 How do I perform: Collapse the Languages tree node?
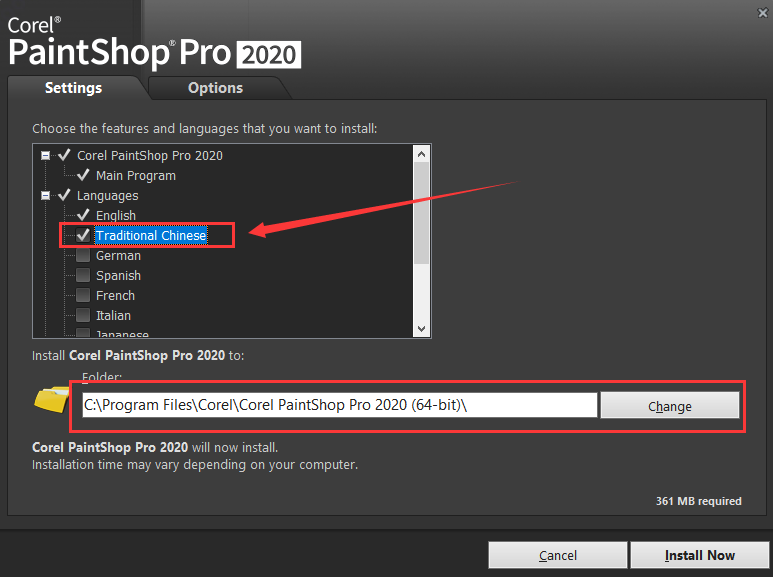[x=45, y=196]
